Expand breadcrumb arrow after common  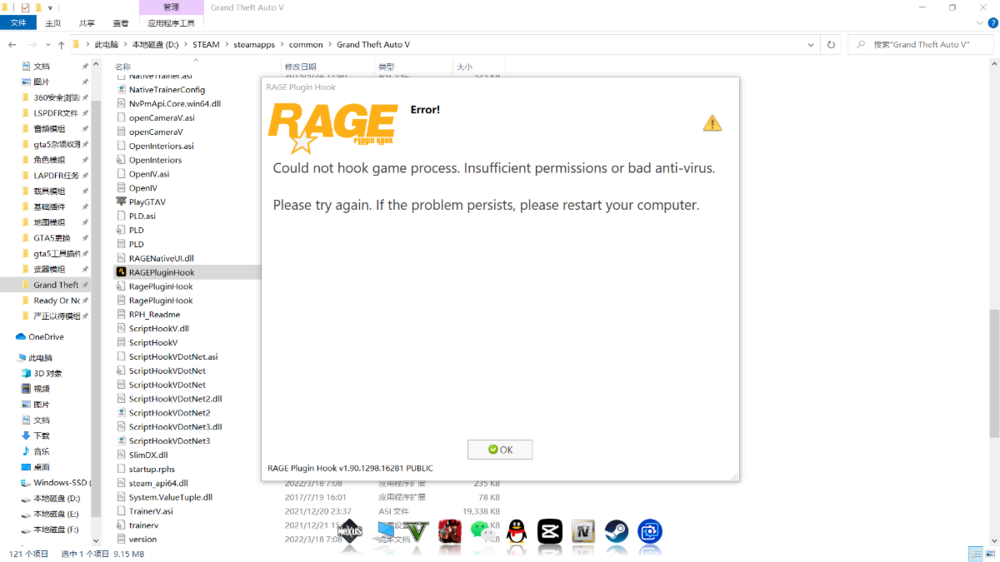[330, 45]
